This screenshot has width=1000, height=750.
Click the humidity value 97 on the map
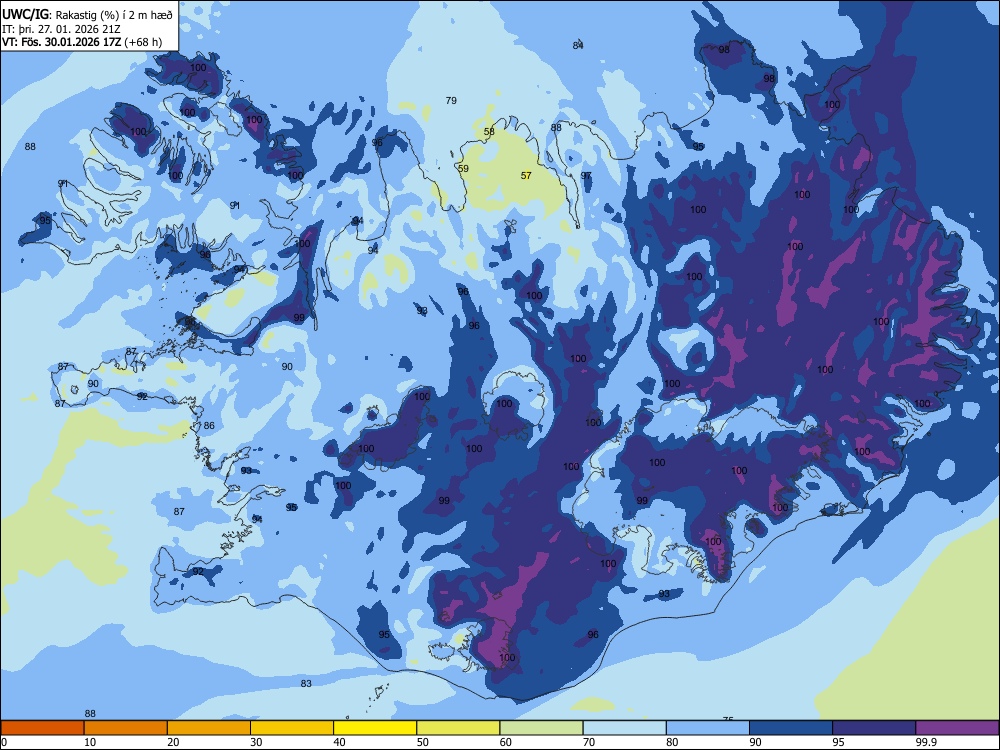(x=585, y=175)
